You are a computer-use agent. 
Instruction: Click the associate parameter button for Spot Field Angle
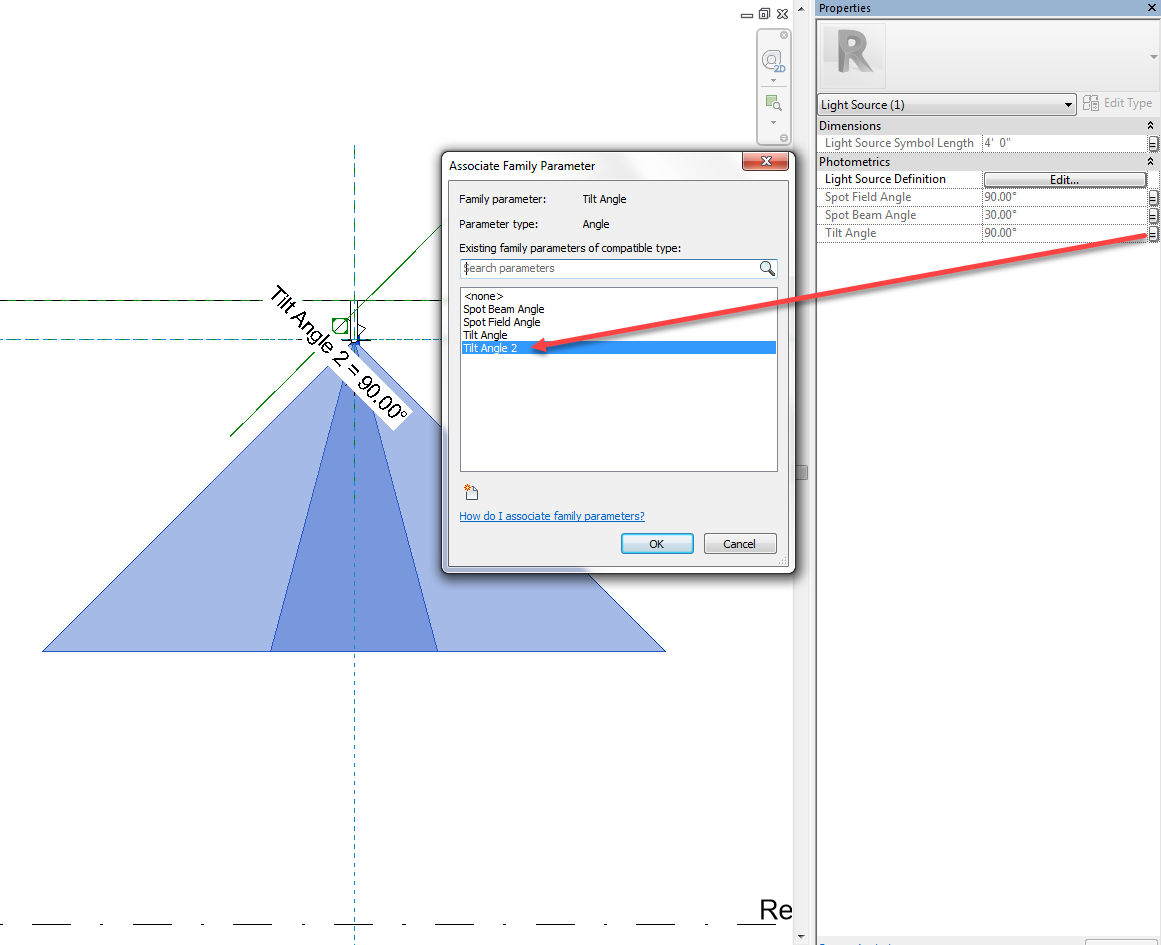(x=1153, y=197)
